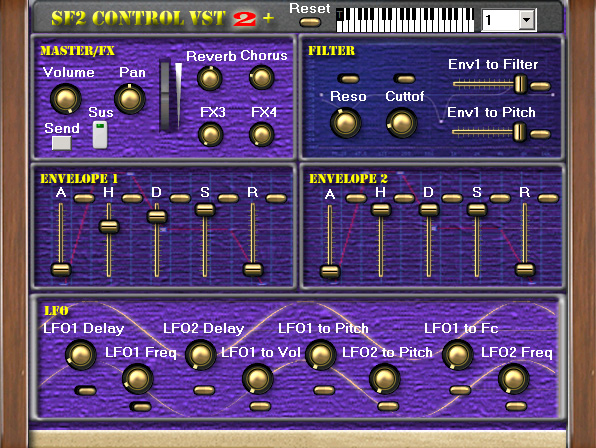Viewport: 596px width, 448px height.
Task: Click Envelope 1 Hold slider handle
Action: (109, 226)
